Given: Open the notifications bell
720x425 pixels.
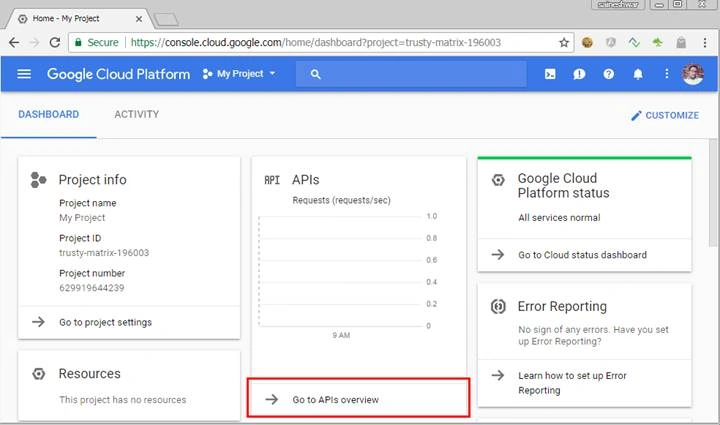Looking at the screenshot, I should [x=638, y=74].
